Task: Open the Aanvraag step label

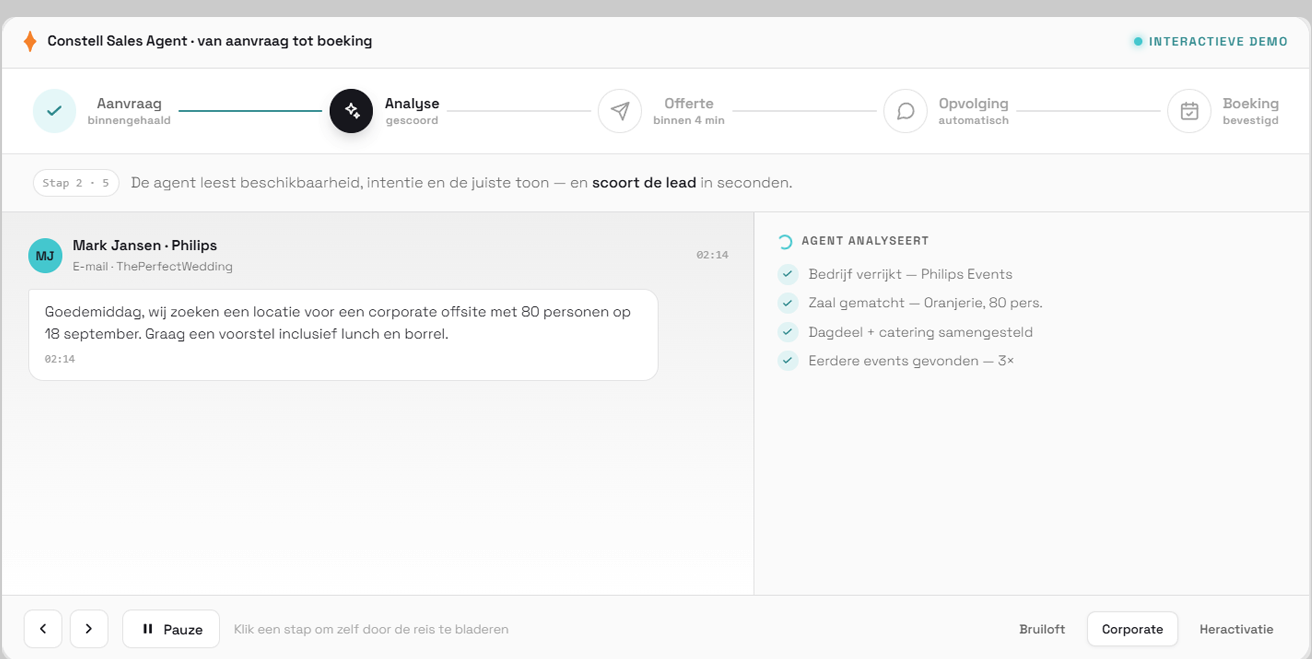Action: pos(129,104)
